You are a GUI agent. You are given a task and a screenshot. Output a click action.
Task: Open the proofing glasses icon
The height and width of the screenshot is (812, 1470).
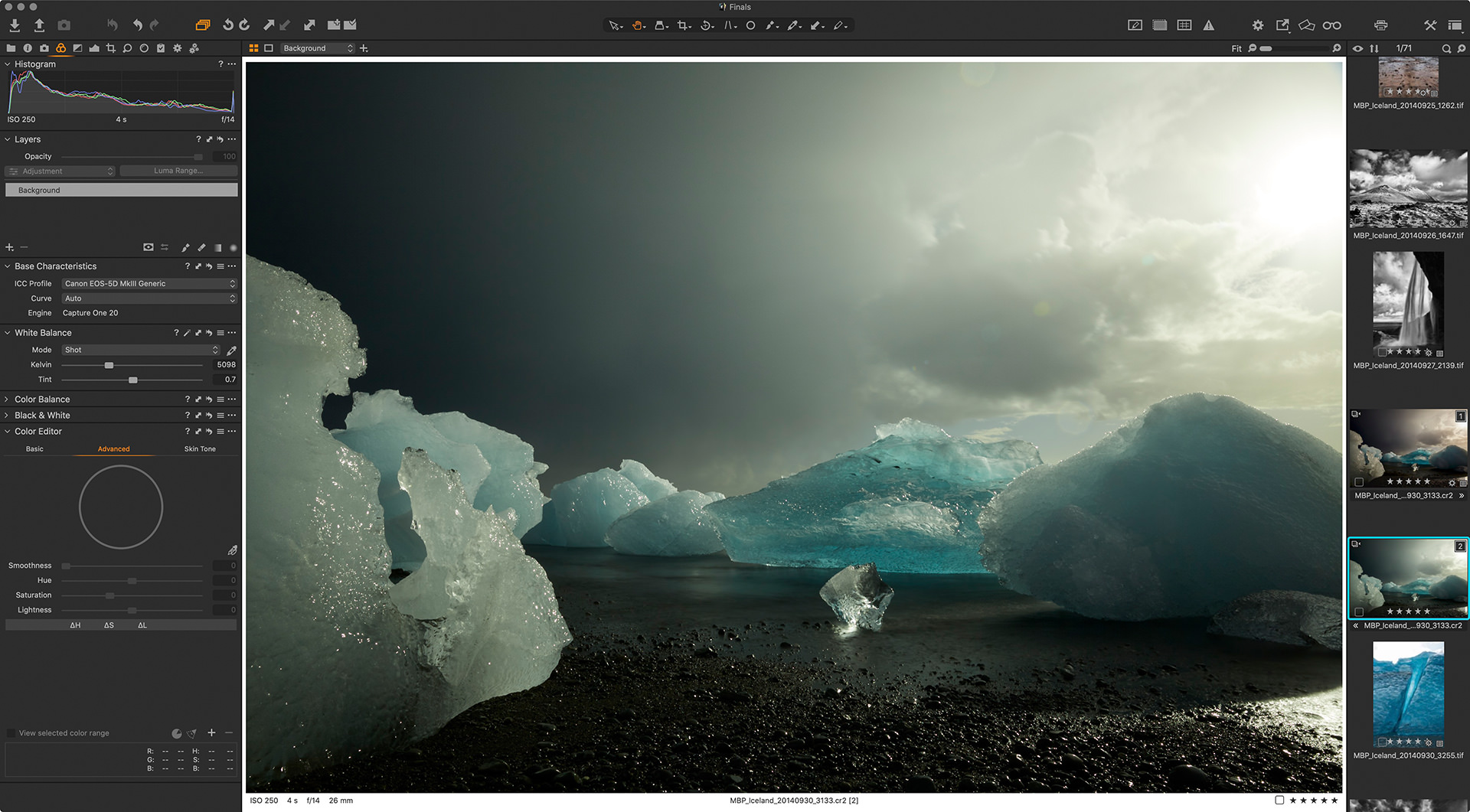1331,25
